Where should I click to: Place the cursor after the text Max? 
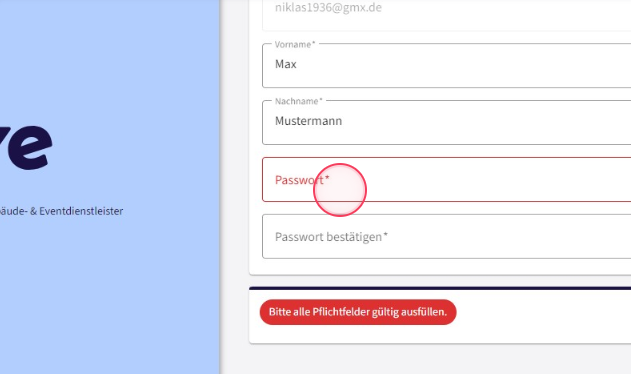coord(297,64)
